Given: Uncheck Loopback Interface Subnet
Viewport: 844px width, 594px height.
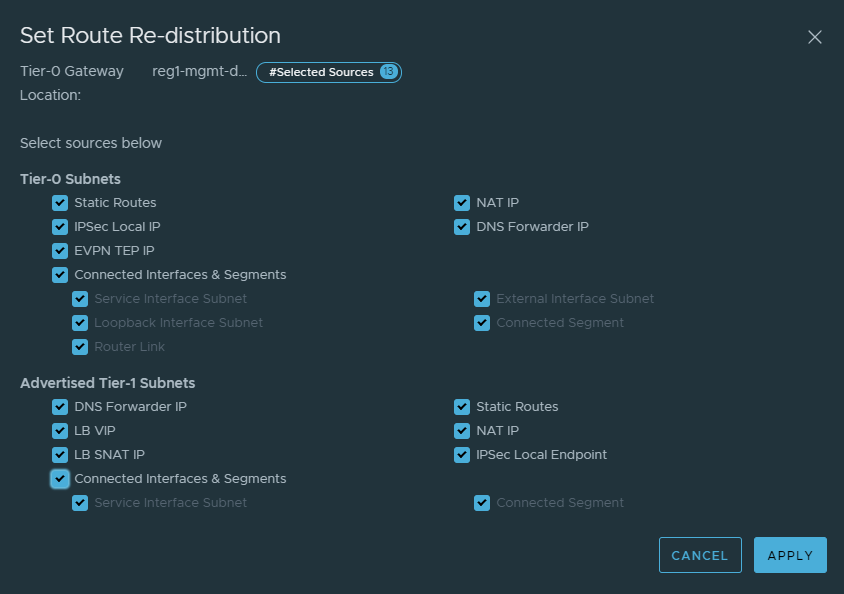Looking at the screenshot, I should [80, 323].
